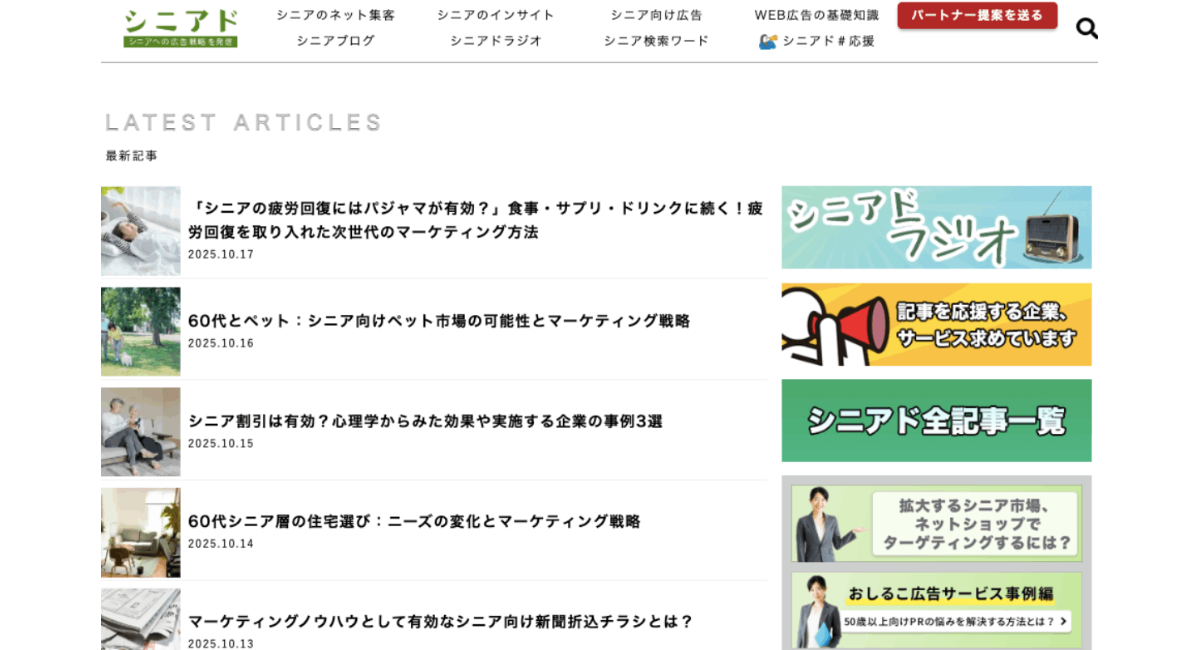Open the シニアド全記事一覧 green banner

point(936,420)
